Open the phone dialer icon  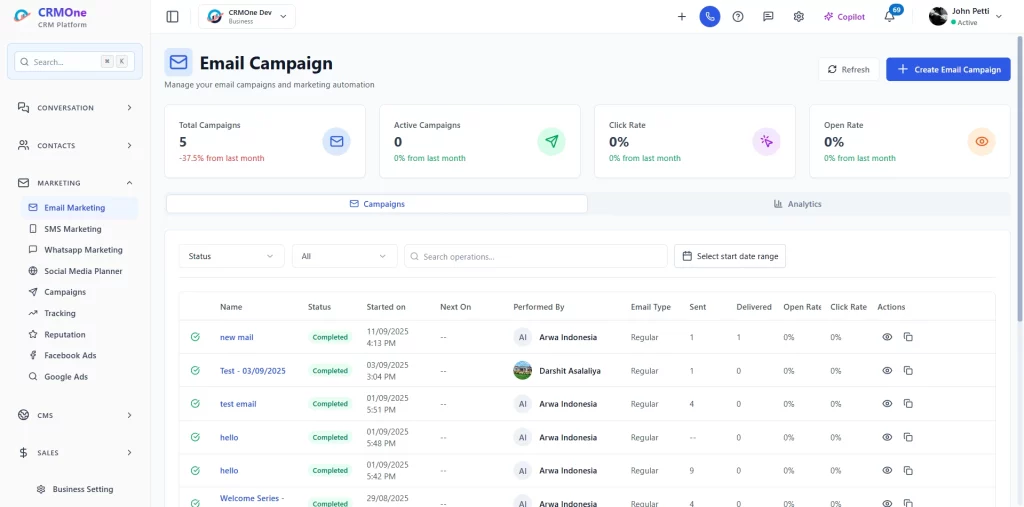coord(709,16)
